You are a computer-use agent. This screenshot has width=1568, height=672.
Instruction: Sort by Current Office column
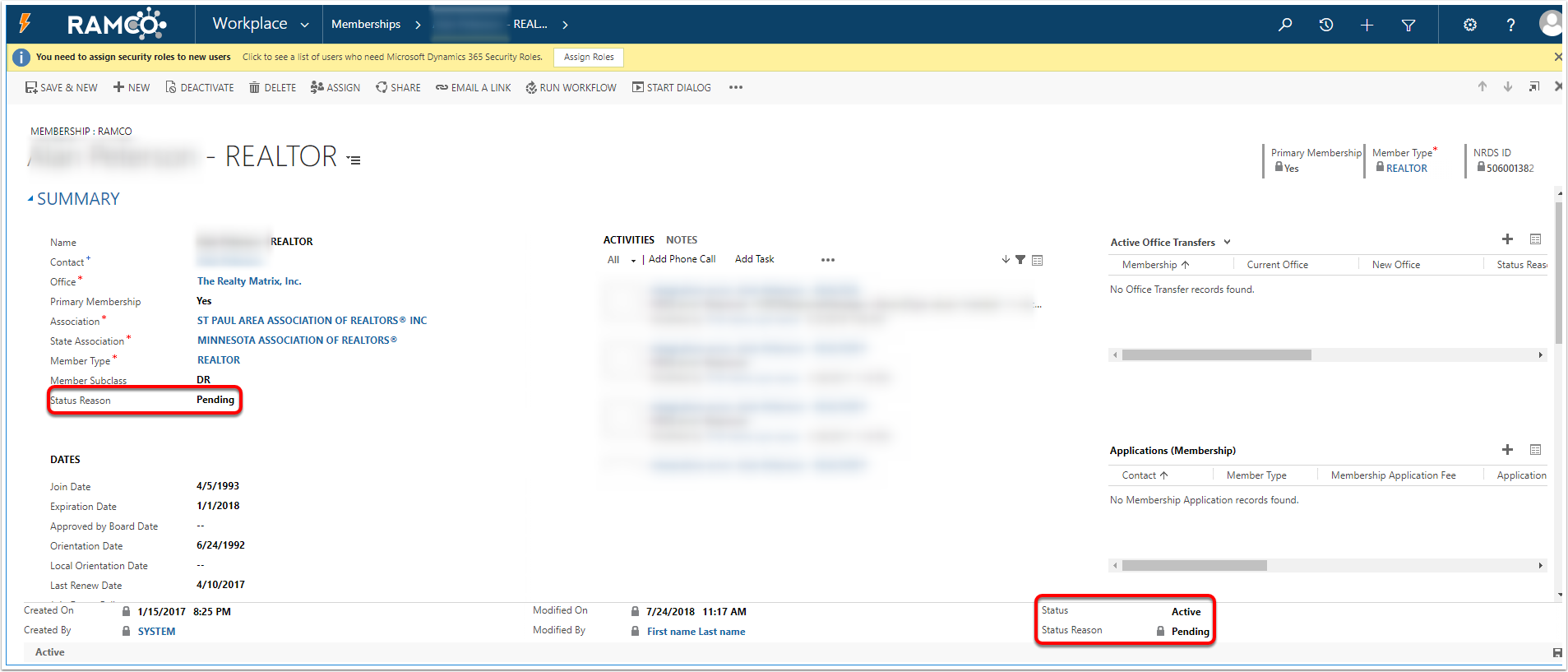point(1277,265)
